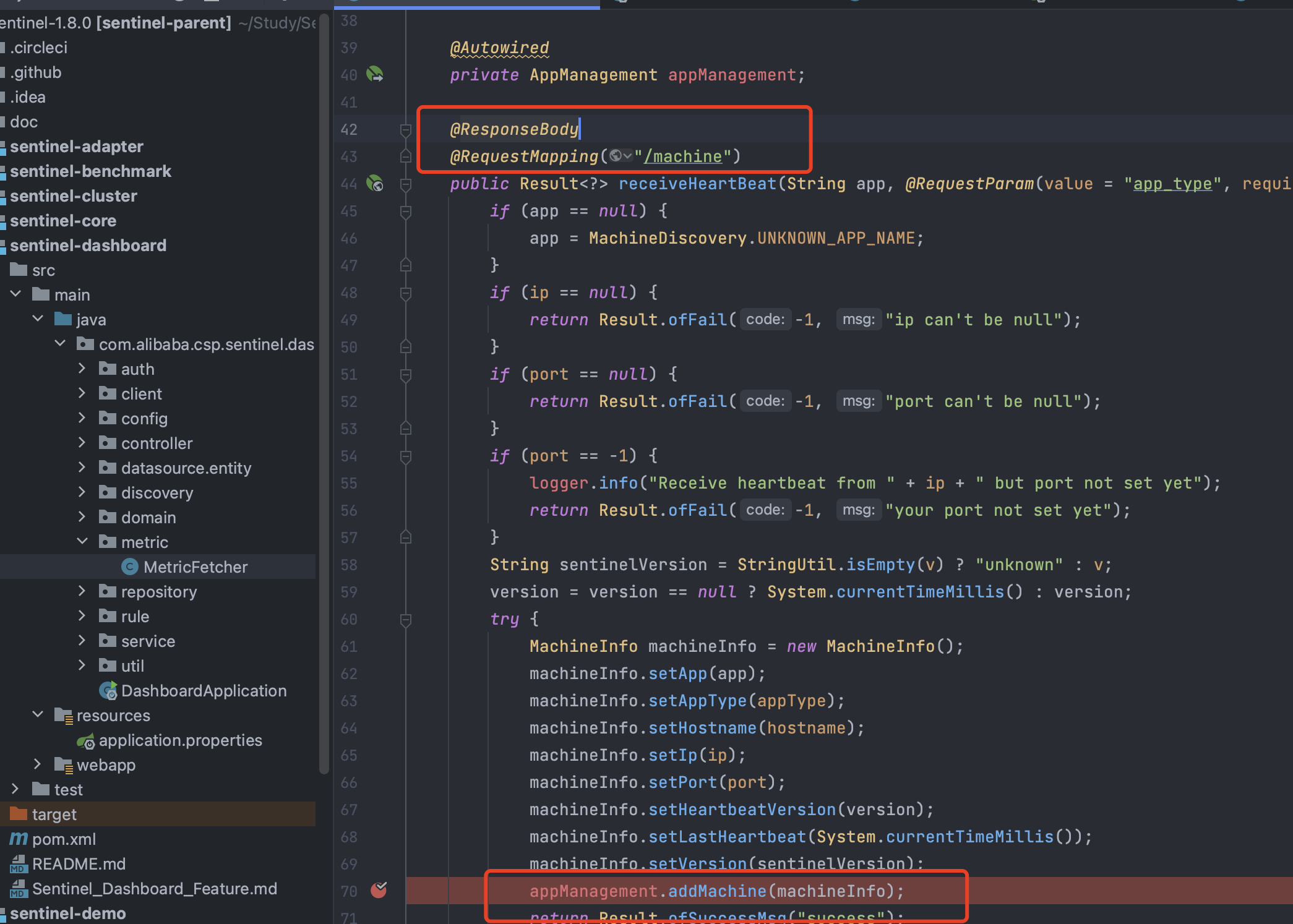
Task: Select the sentinel-dashboard module
Action: 88,246
